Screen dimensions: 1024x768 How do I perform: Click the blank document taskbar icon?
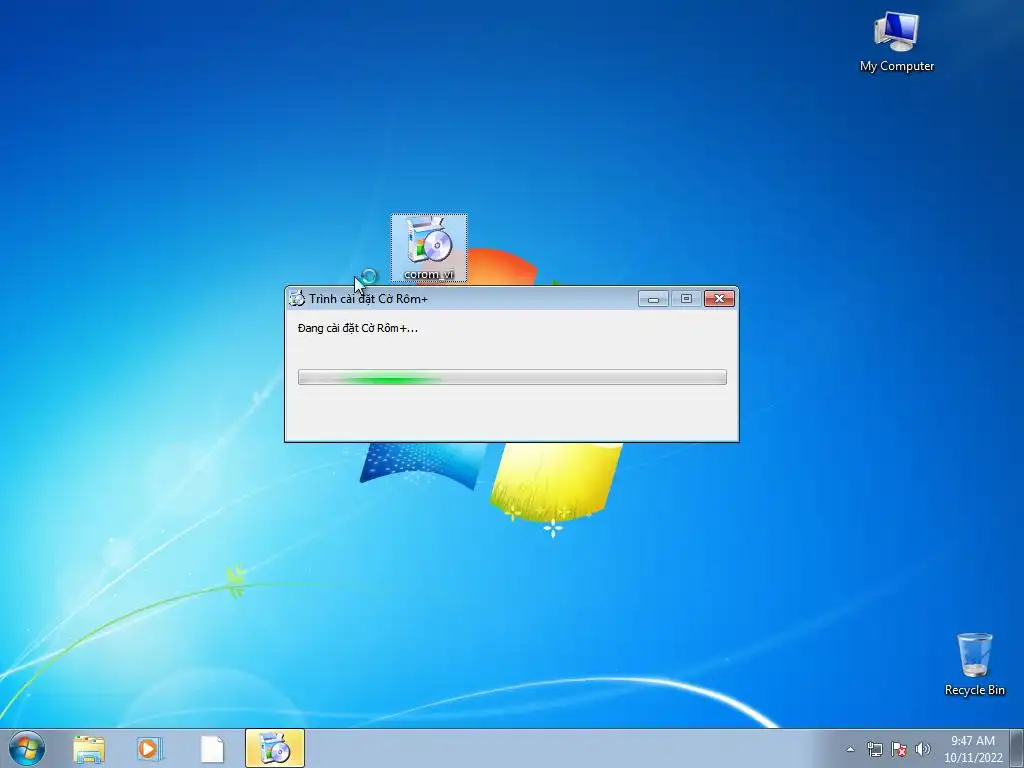(212, 749)
